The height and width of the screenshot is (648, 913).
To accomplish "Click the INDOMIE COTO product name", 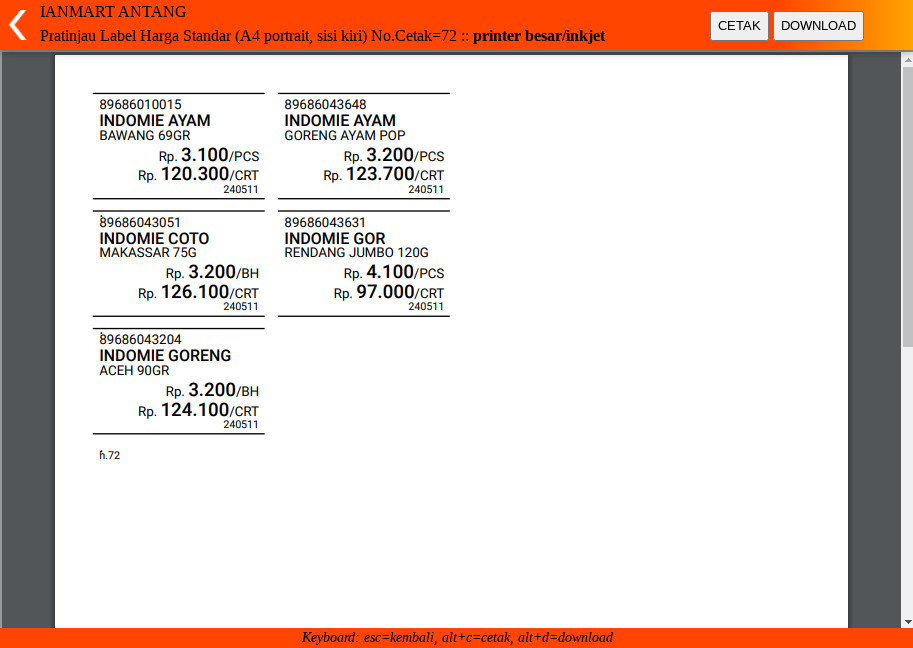I will (155, 239).
